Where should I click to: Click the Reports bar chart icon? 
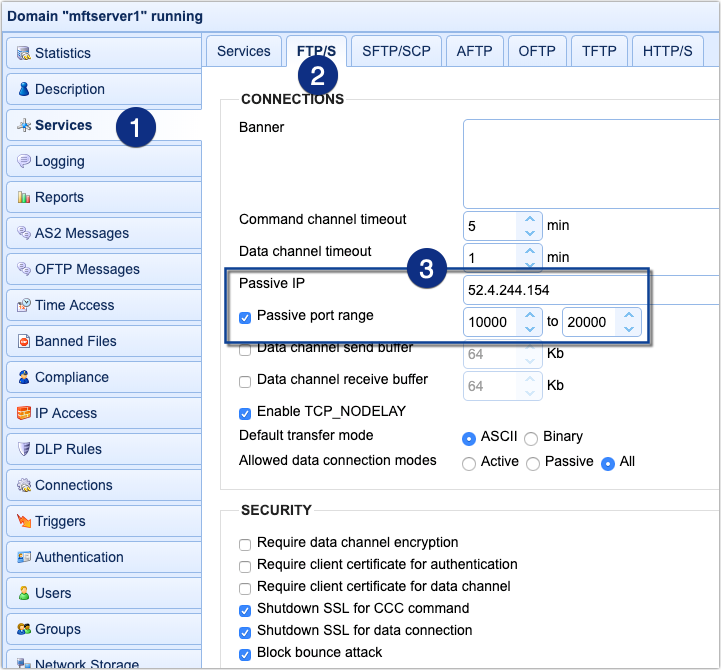point(24,197)
